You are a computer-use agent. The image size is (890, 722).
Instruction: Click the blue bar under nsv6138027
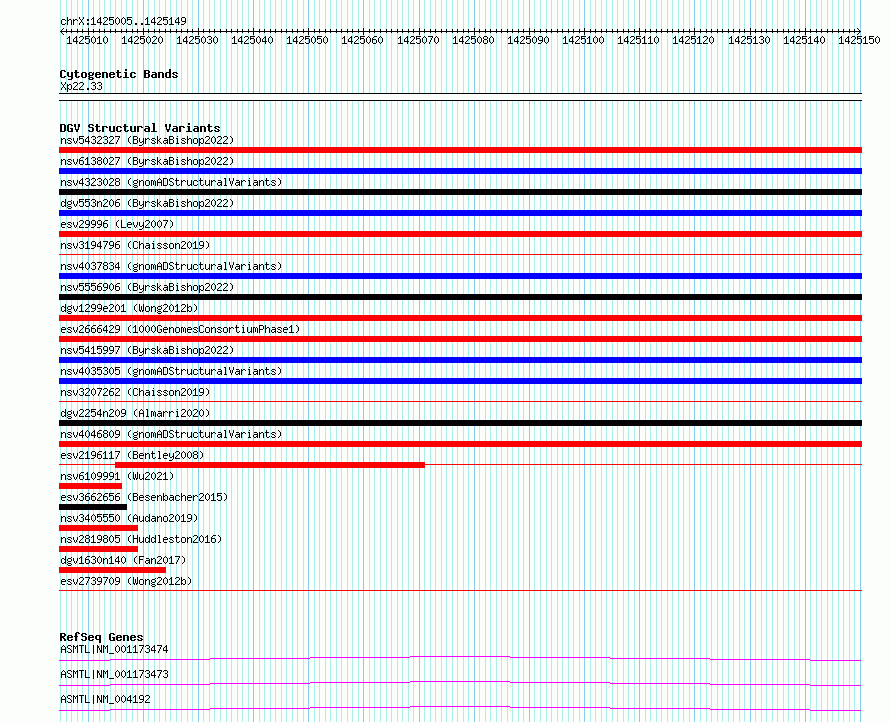(x=460, y=171)
